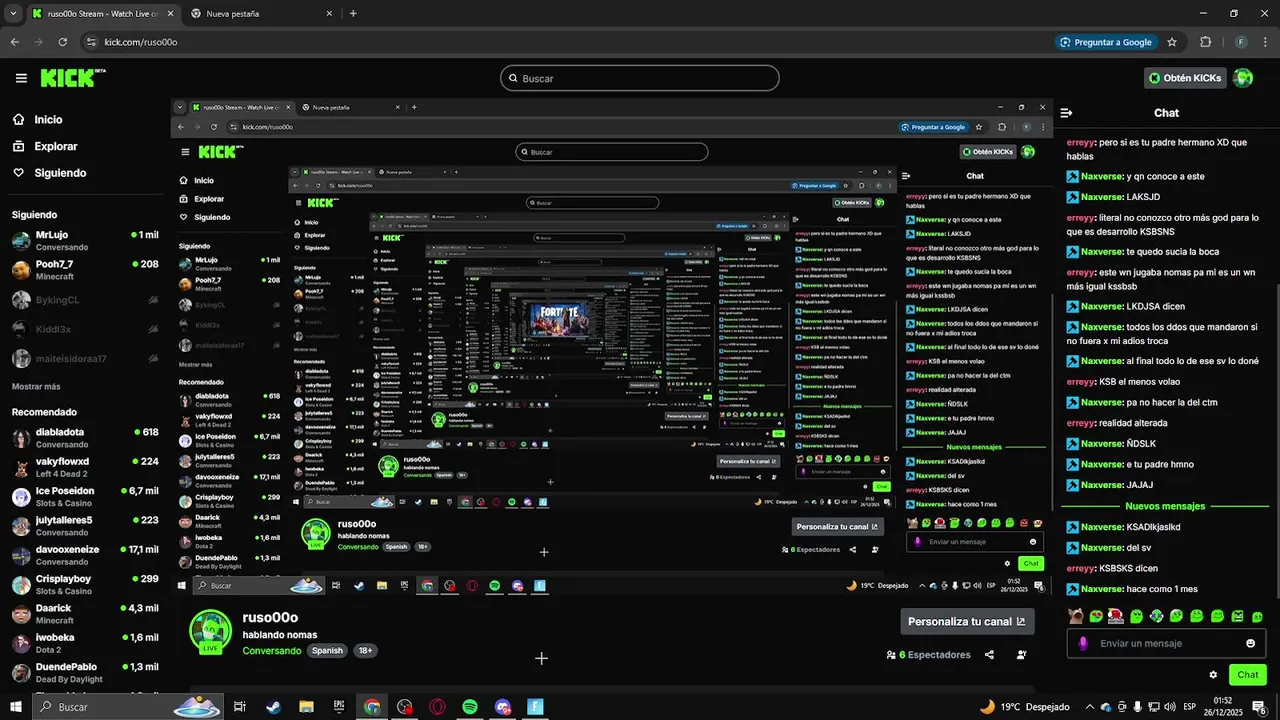Insert the heart-eyes green emote
This screenshot has height=720, width=1280.
tap(1096, 616)
